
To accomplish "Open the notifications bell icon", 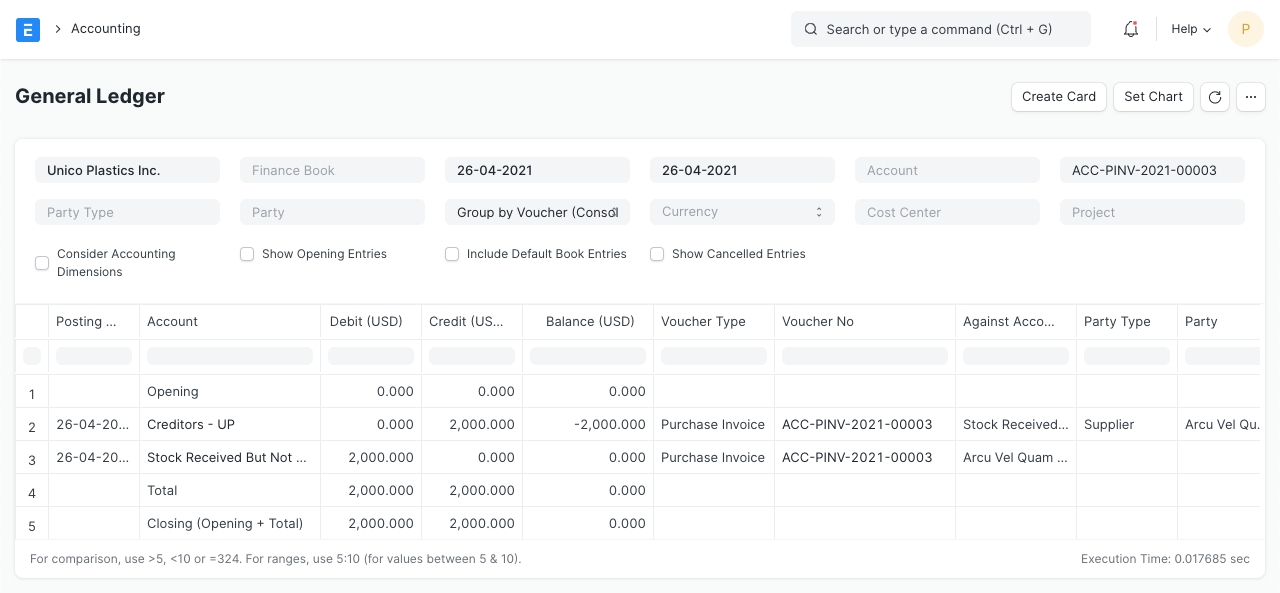I will [1131, 29].
